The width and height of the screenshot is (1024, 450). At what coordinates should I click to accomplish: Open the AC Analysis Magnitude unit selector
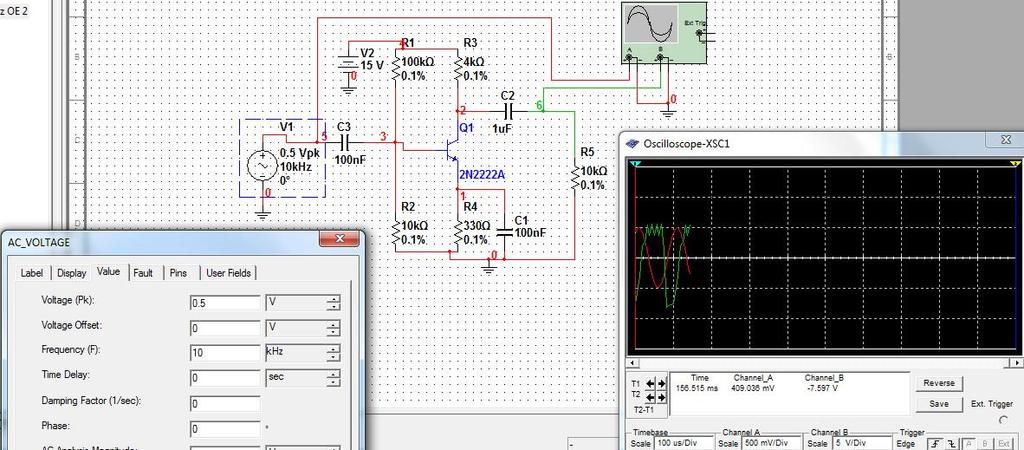coord(302,447)
